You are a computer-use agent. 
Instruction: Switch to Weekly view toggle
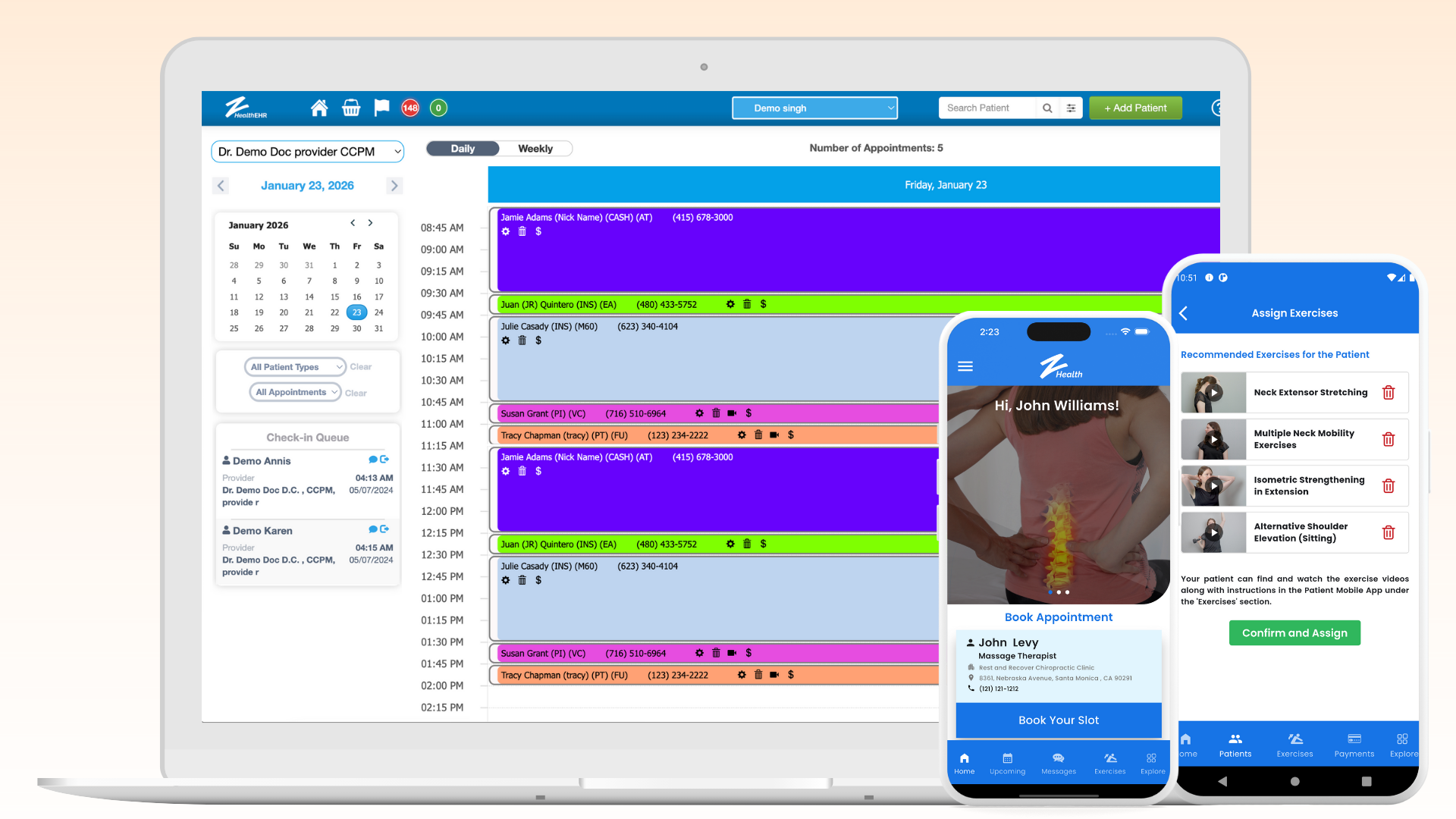(x=535, y=149)
